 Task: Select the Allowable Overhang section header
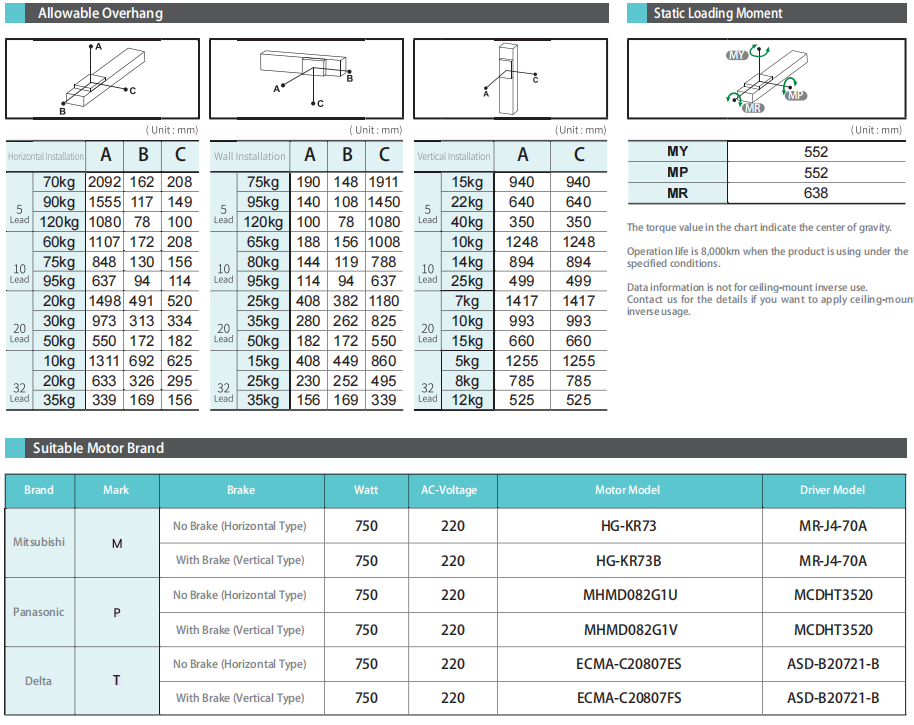(100, 14)
